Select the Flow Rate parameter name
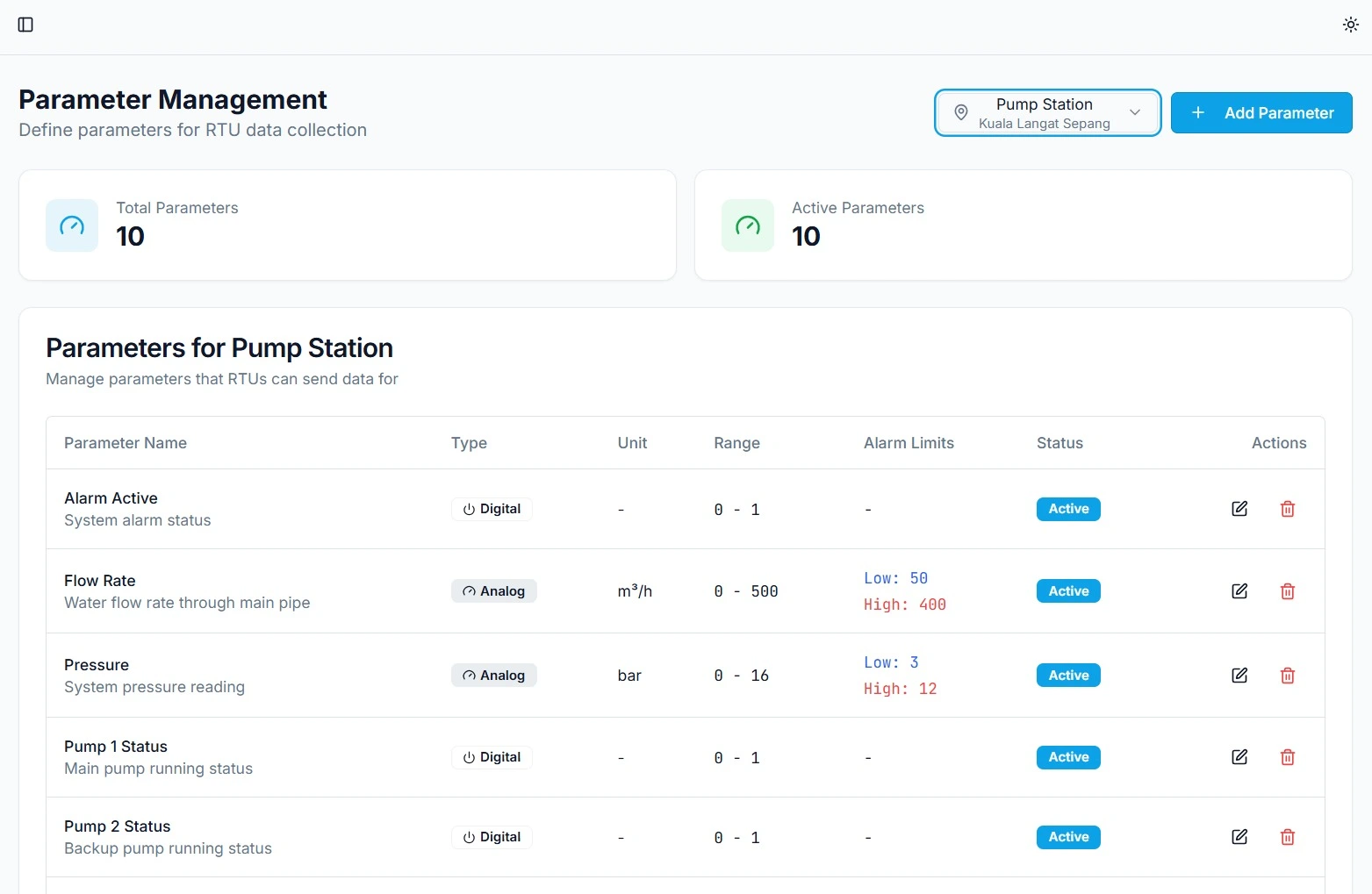Screen dimensions: 1372x894 [x=99, y=581]
